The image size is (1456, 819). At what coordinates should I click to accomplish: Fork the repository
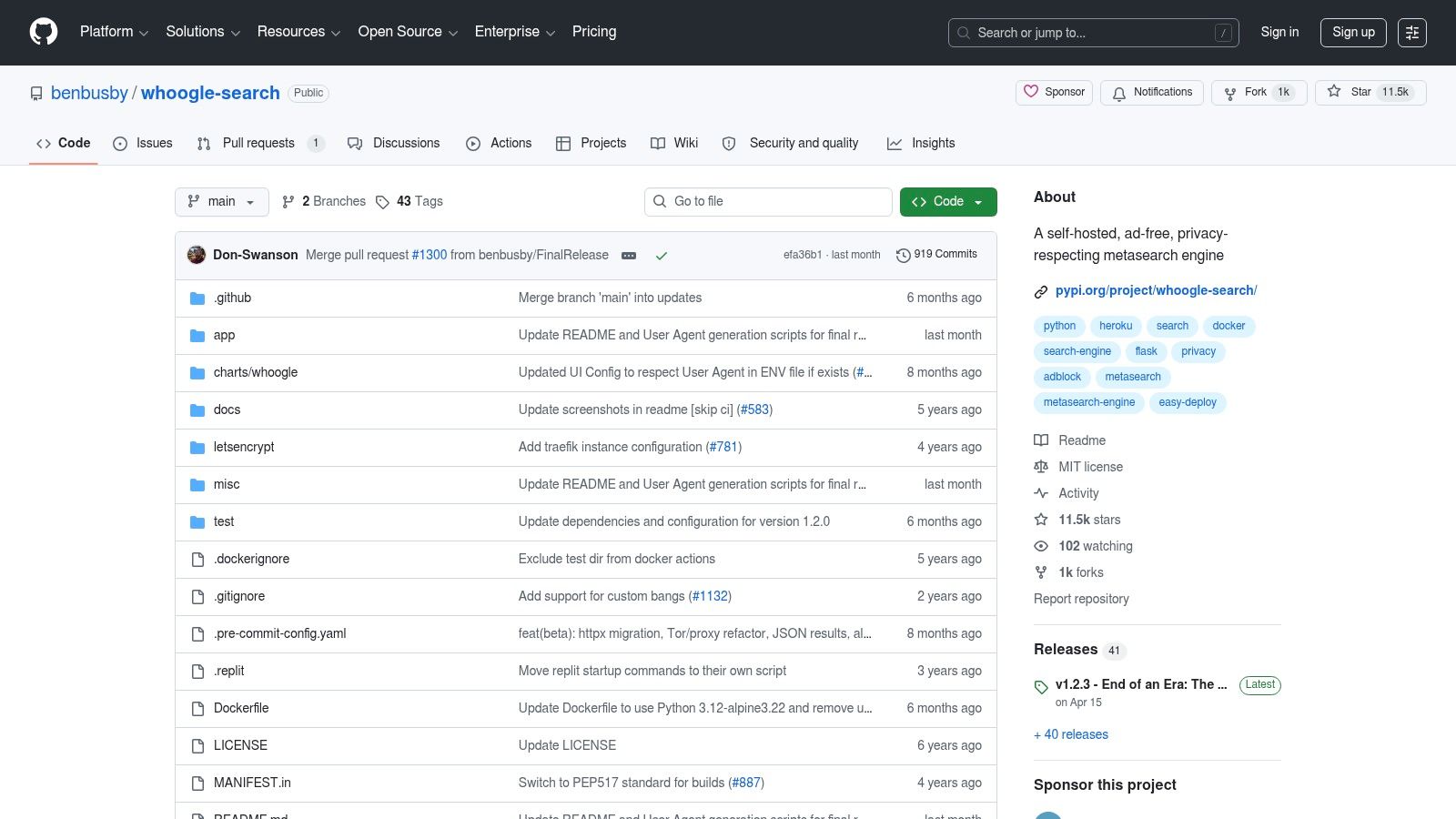coord(1259,93)
